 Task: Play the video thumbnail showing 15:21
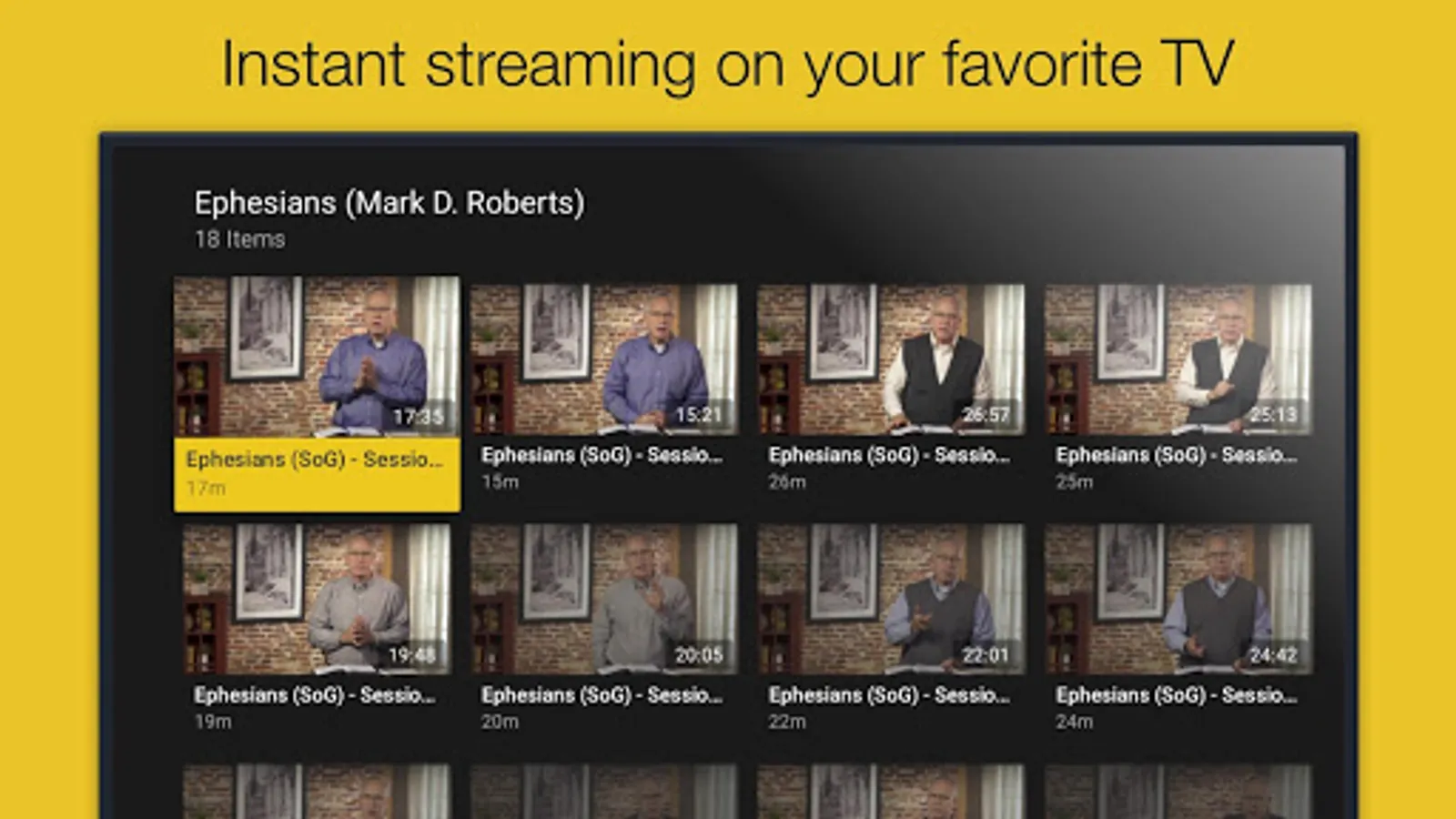click(x=604, y=359)
